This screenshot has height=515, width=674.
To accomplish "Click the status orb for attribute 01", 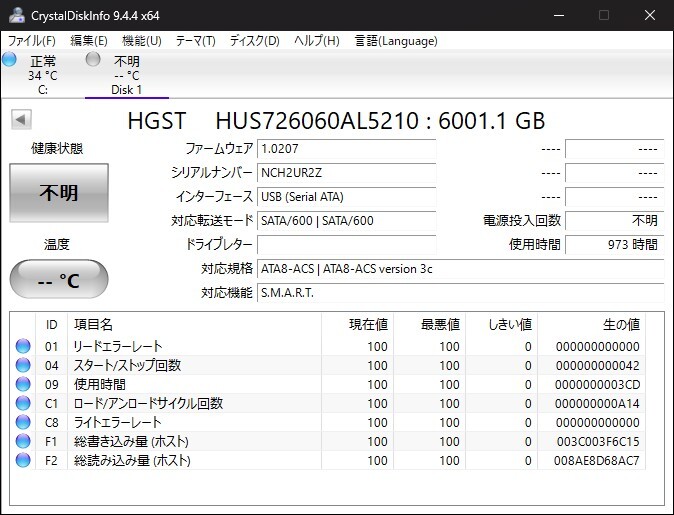I will pos(22,347).
